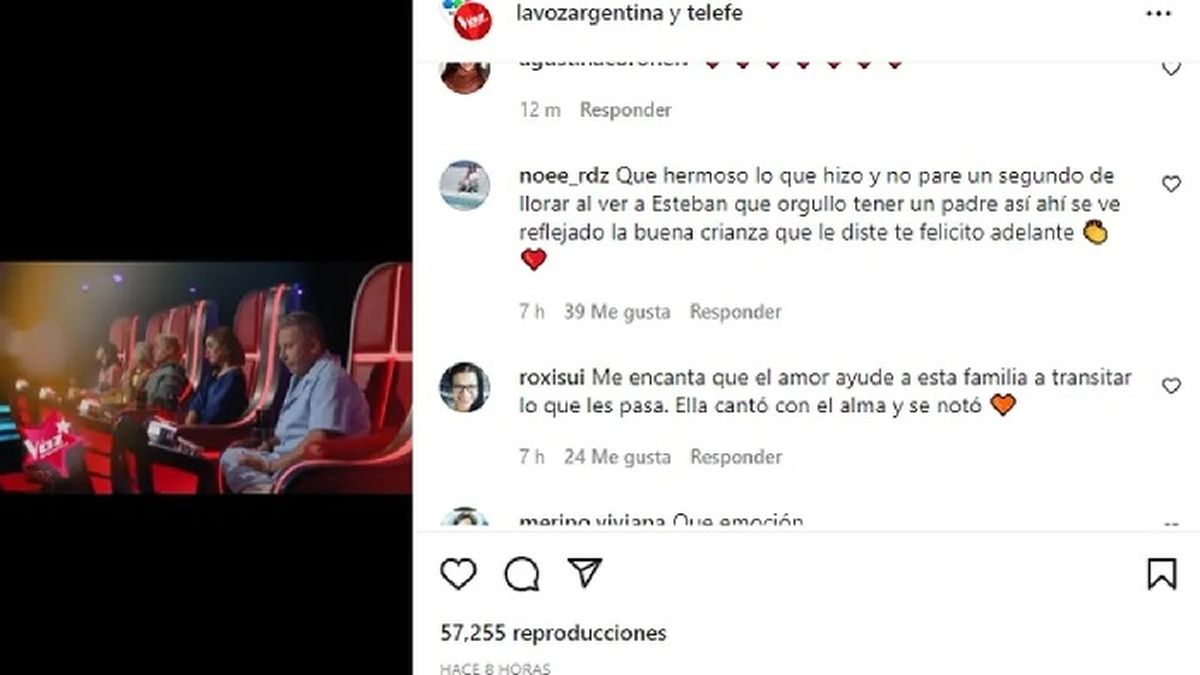Image resolution: width=1200 pixels, height=675 pixels.
Task: Share post with the paper plane icon
Action: pos(583,573)
